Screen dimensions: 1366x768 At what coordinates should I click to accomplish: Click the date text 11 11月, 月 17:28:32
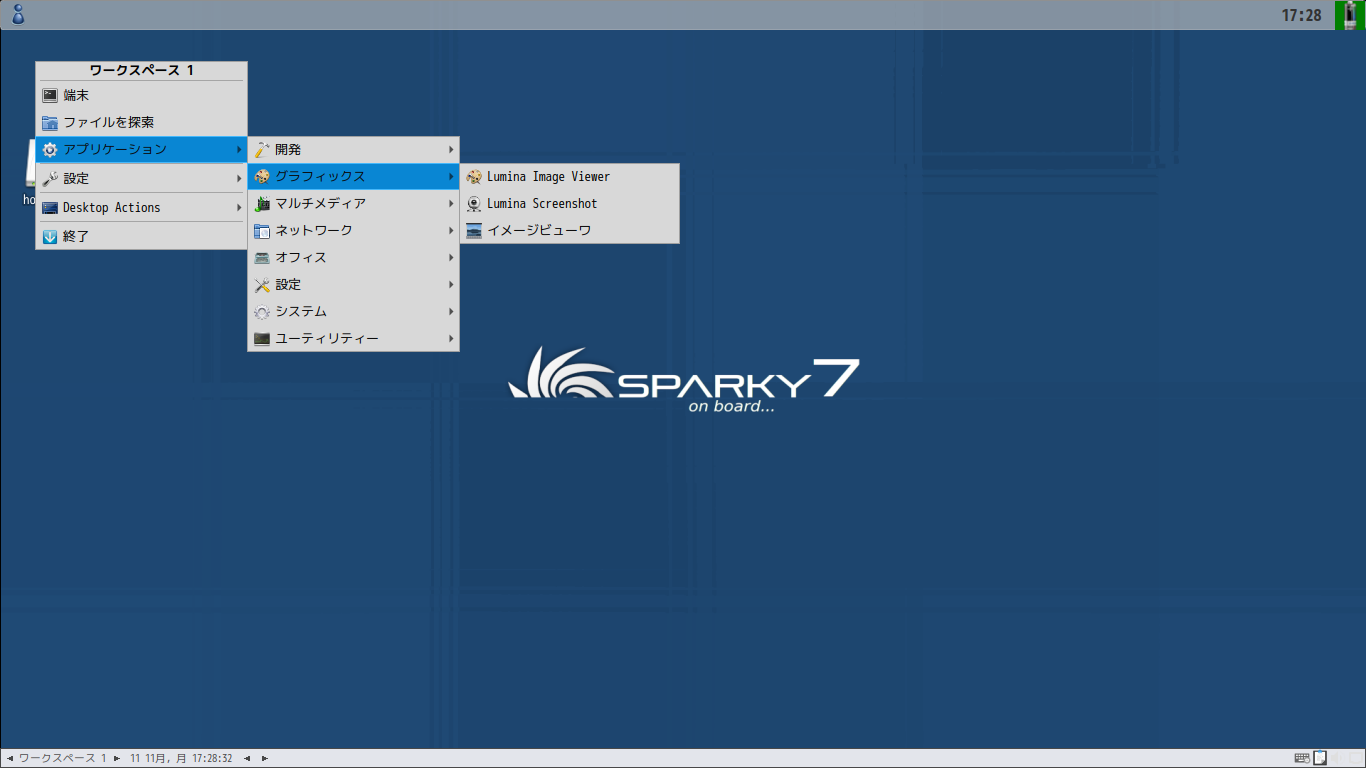point(181,759)
